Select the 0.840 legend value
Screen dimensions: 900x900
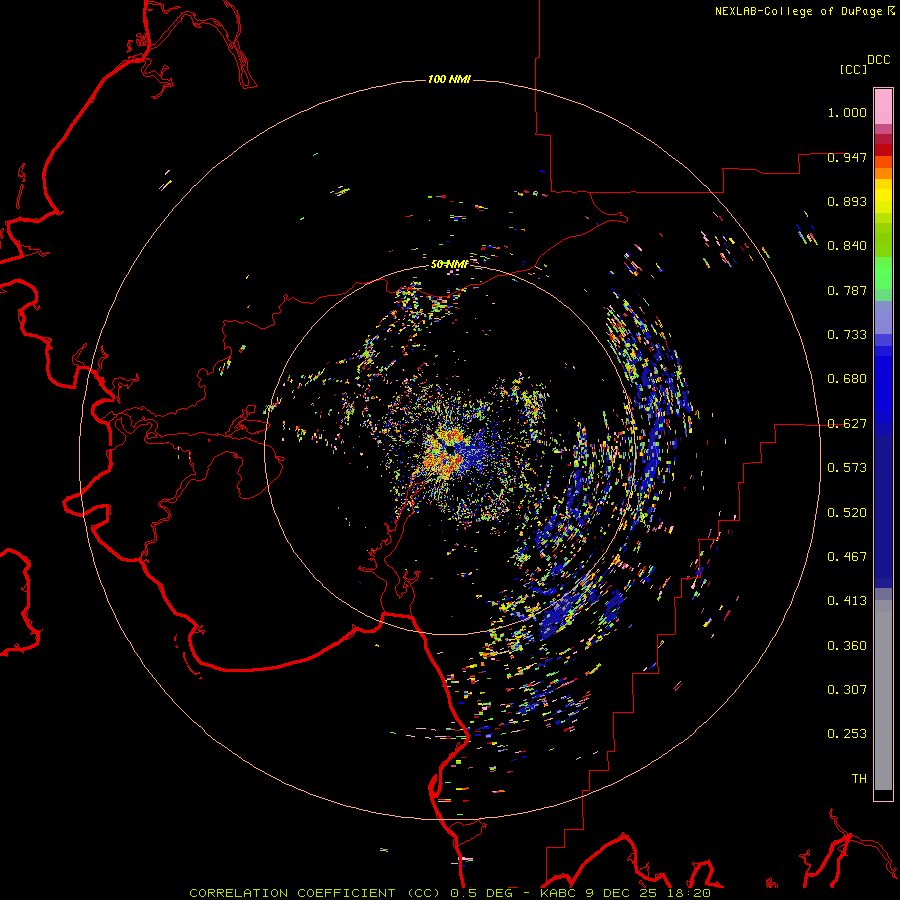[847, 246]
